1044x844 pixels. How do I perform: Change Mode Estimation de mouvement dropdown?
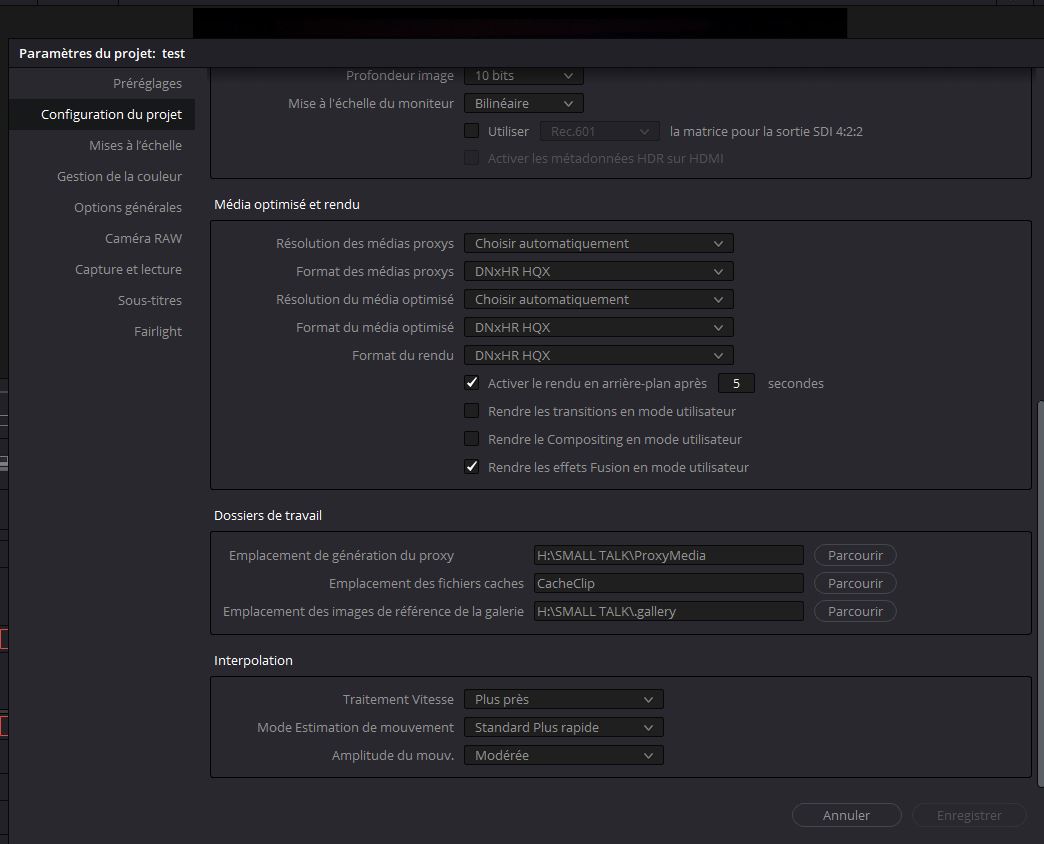tap(563, 727)
